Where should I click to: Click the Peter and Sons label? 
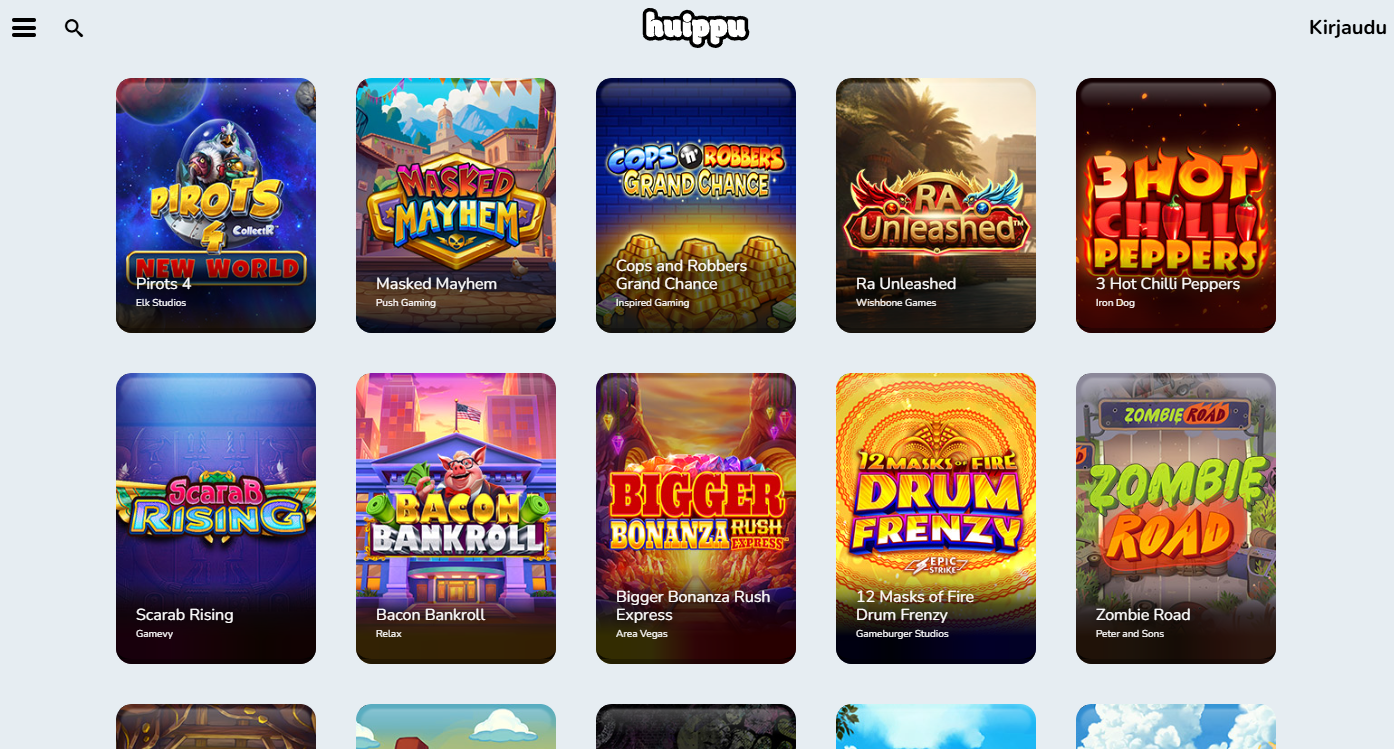click(1130, 633)
